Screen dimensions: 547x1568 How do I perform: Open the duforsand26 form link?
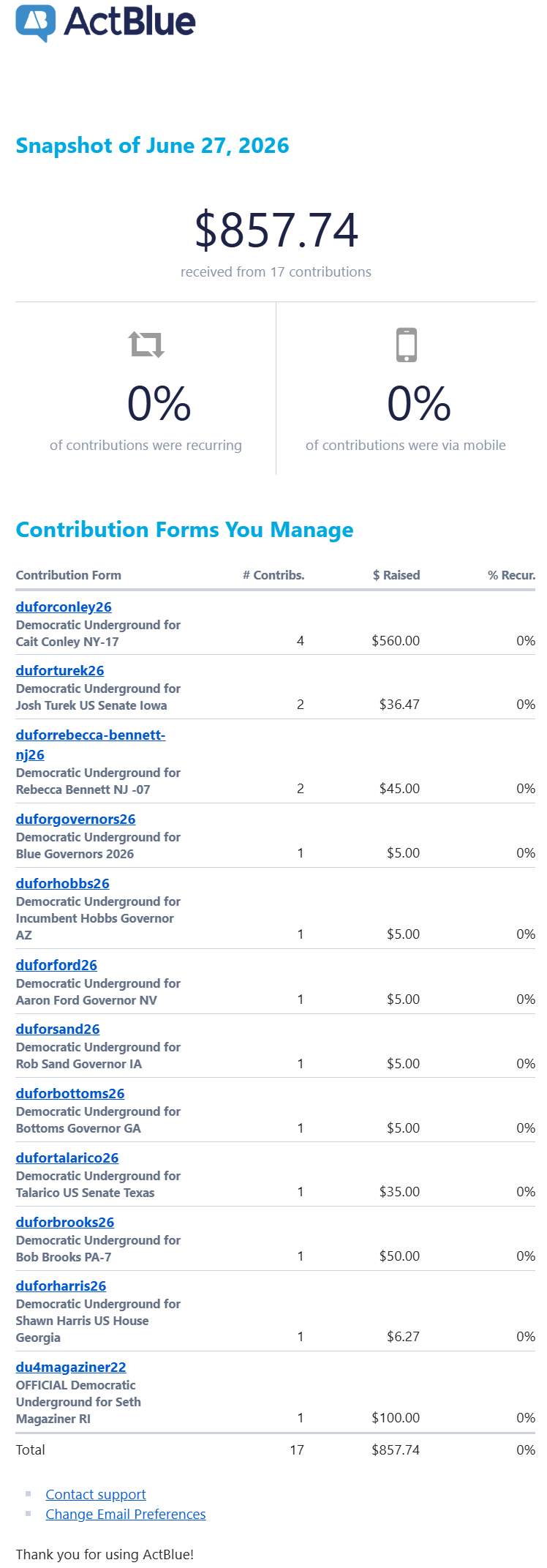click(x=58, y=1029)
